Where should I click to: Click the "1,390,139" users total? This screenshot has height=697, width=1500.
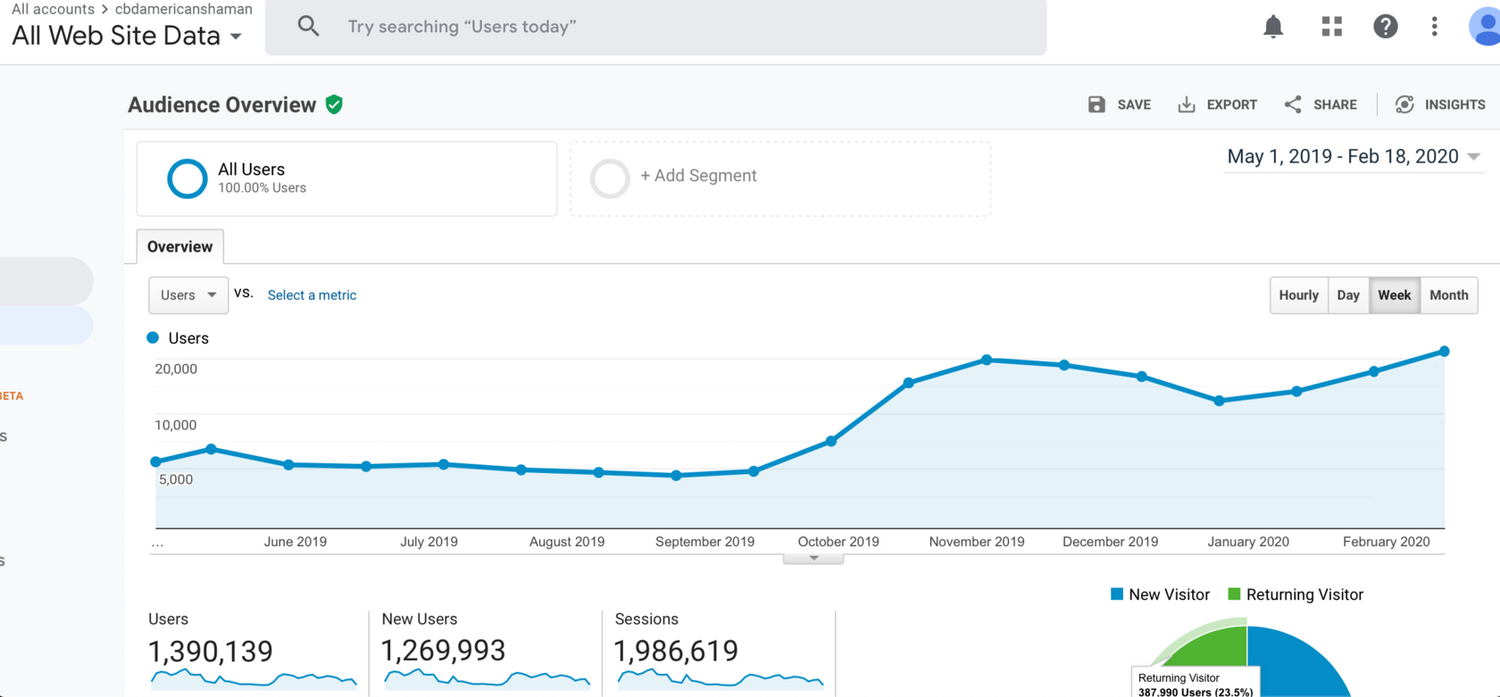[210, 652]
